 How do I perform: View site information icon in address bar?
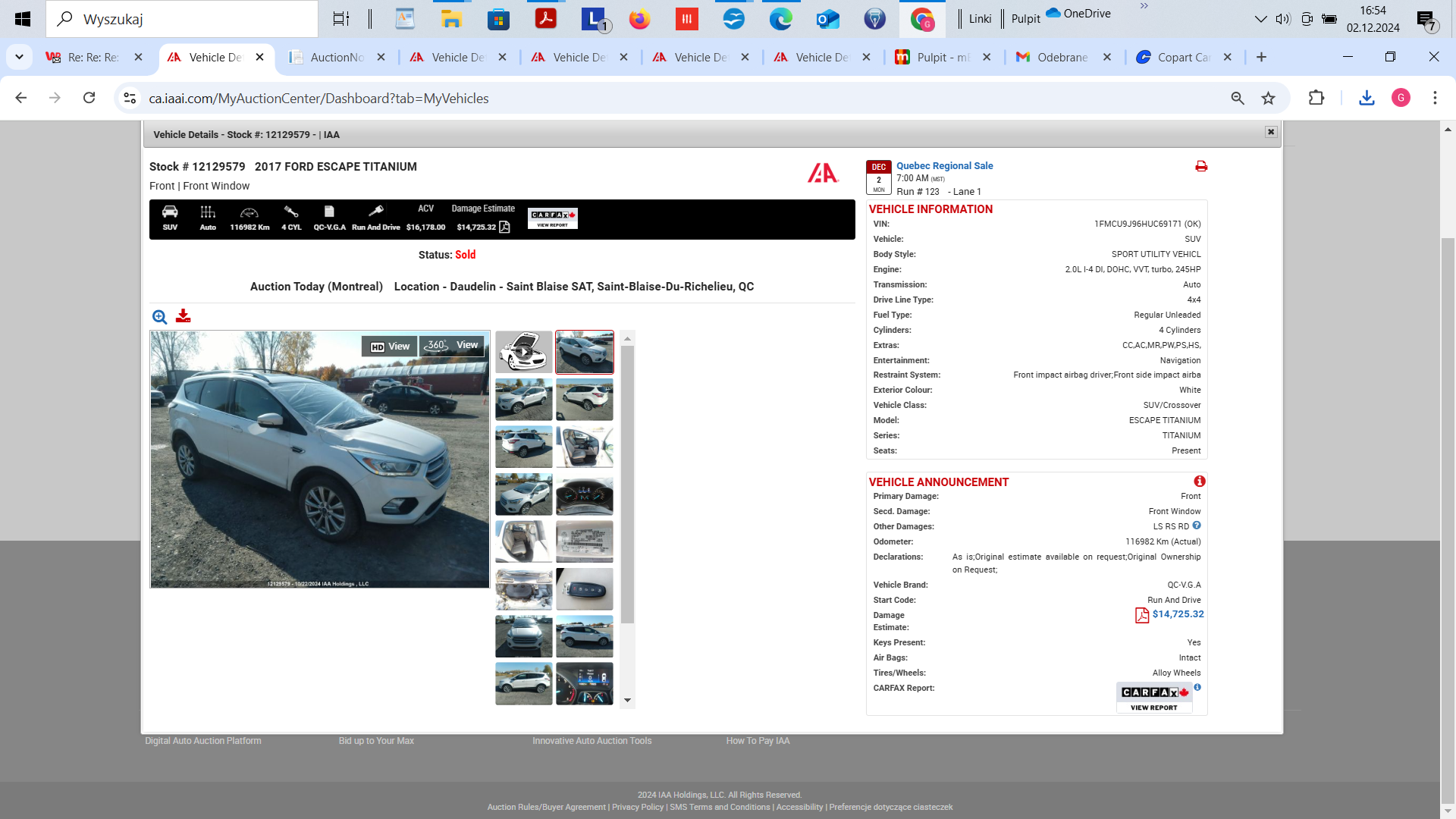pyautogui.click(x=130, y=99)
